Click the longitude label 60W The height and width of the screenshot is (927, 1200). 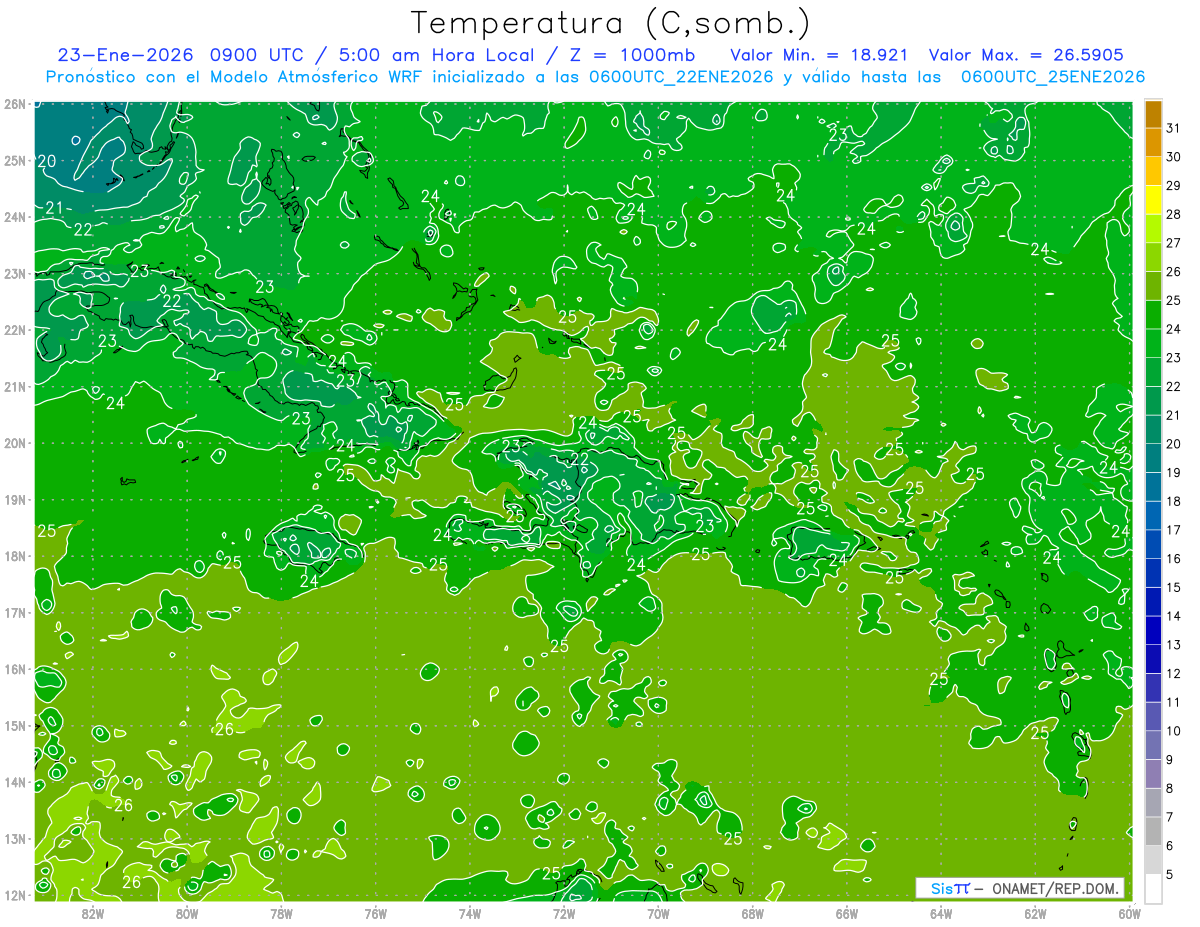point(1128,913)
